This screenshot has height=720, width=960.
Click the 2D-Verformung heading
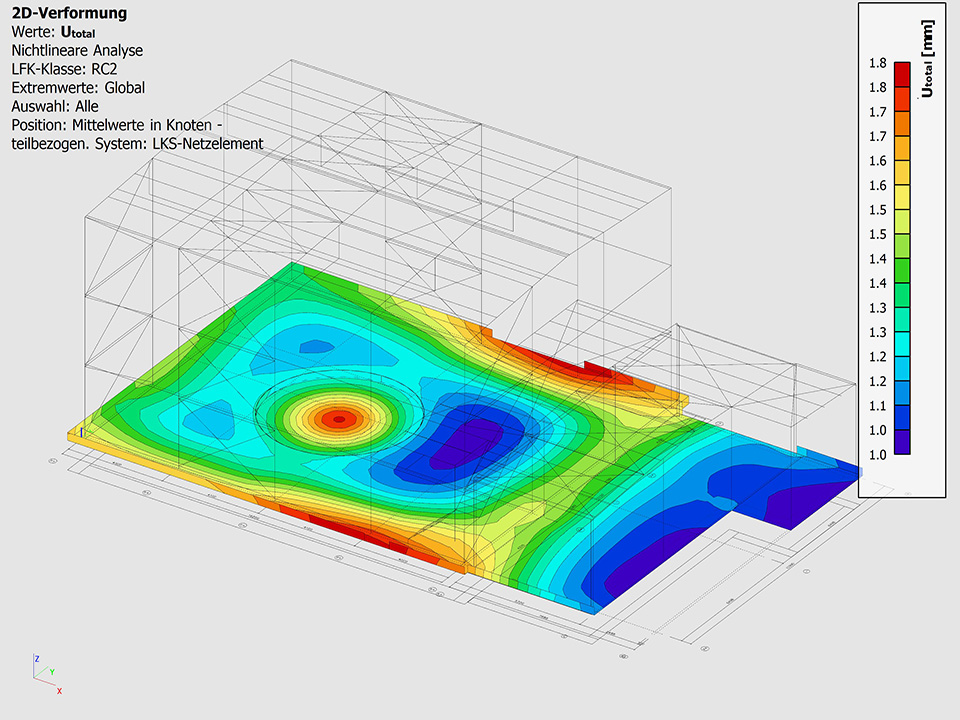(69, 14)
